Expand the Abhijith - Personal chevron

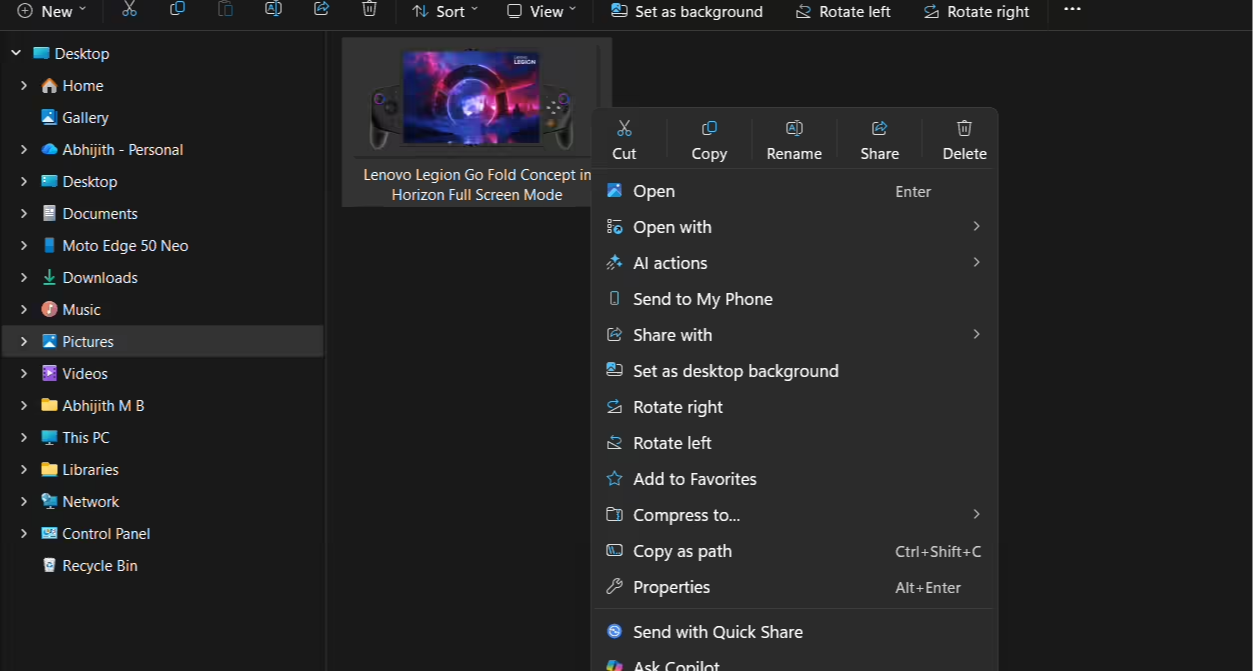pos(24,149)
